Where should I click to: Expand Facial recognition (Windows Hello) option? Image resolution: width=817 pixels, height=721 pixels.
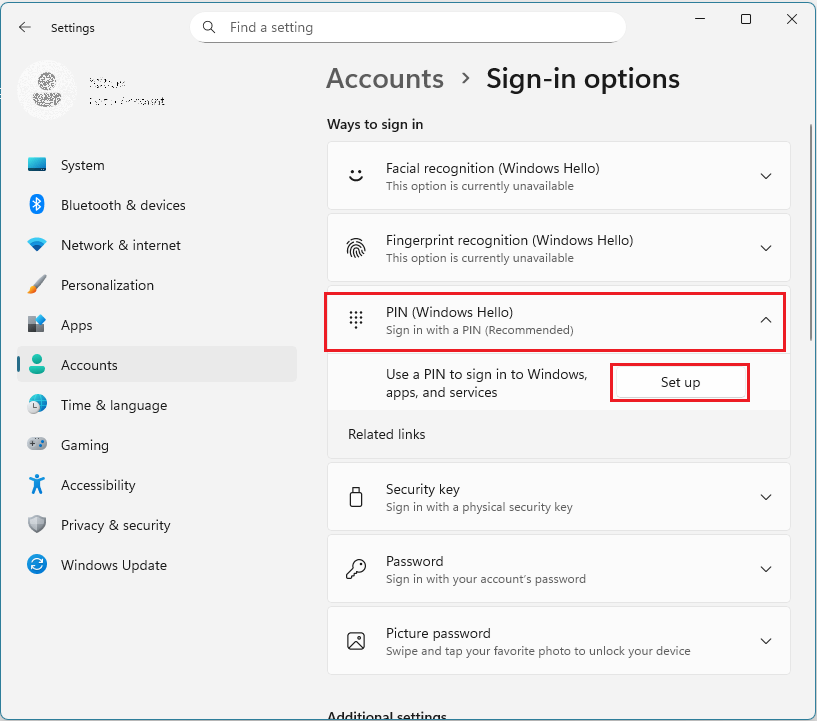click(x=765, y=176)
